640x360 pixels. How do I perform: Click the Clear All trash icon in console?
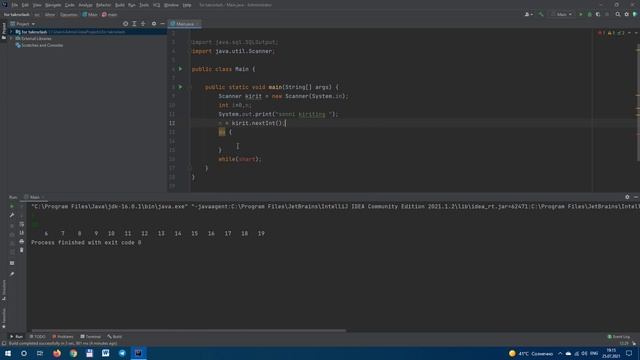click(22, 250)
